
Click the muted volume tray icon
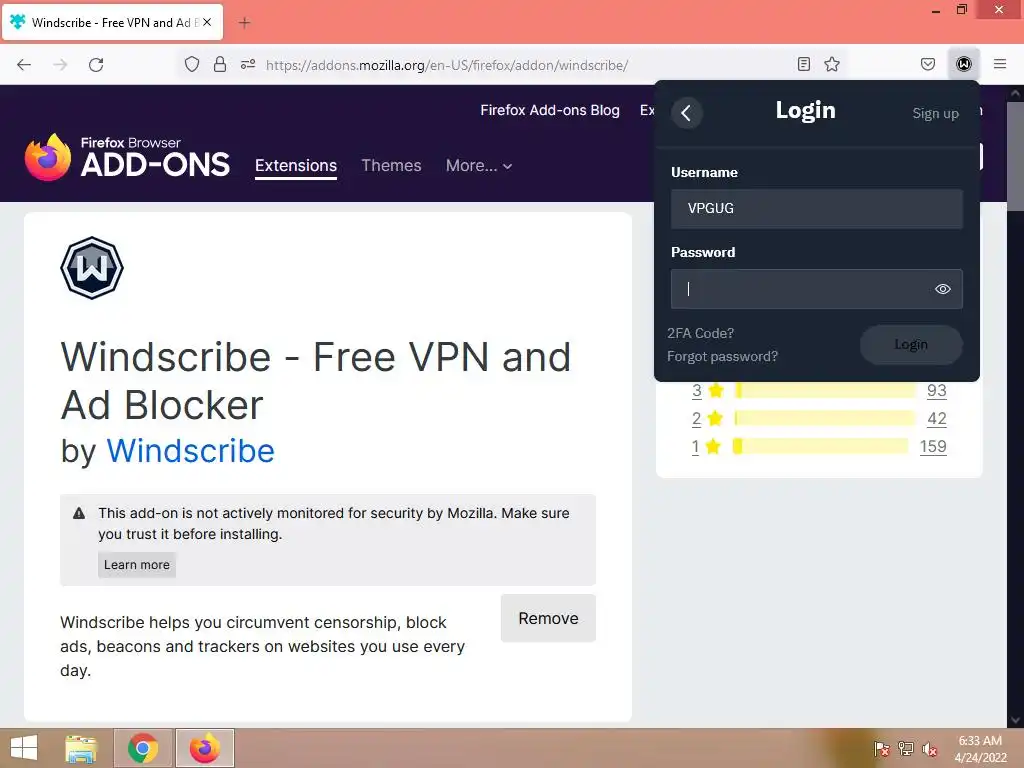[x=930, y=749]
